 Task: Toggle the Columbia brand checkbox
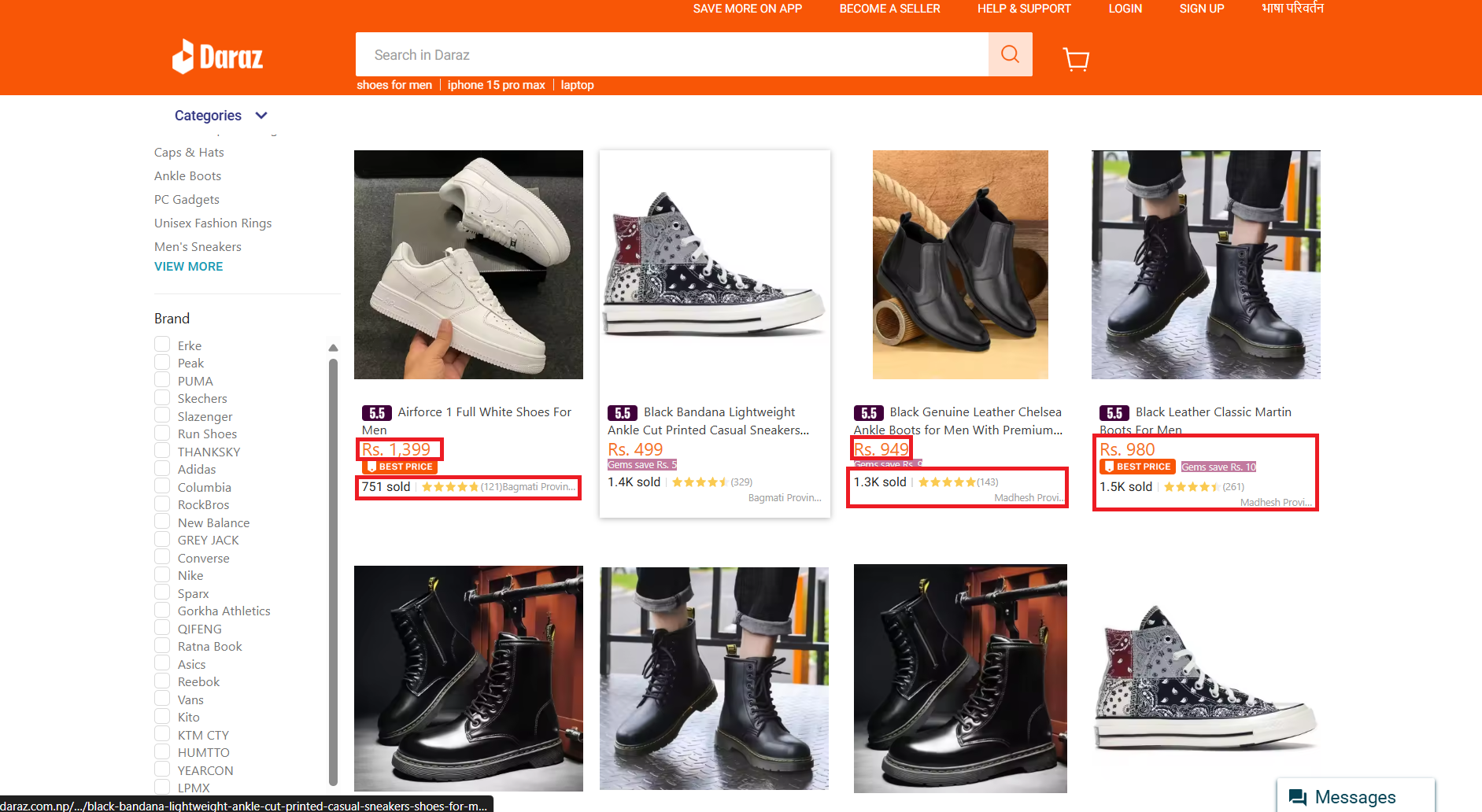click(x=162, y=486)
